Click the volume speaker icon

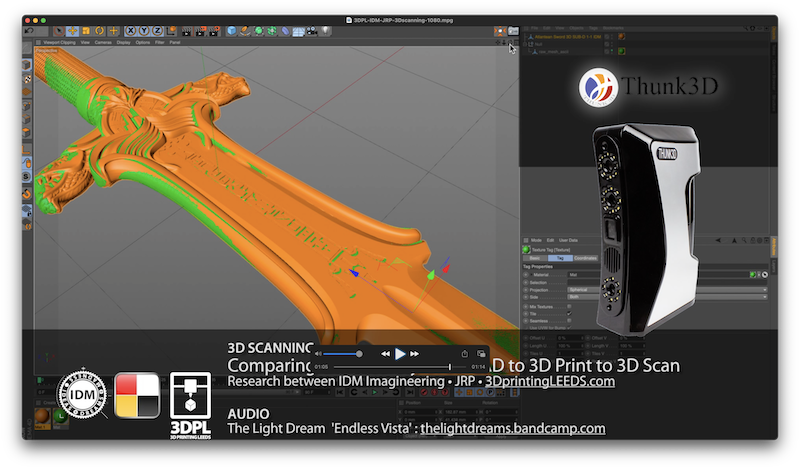pos(319,353)
